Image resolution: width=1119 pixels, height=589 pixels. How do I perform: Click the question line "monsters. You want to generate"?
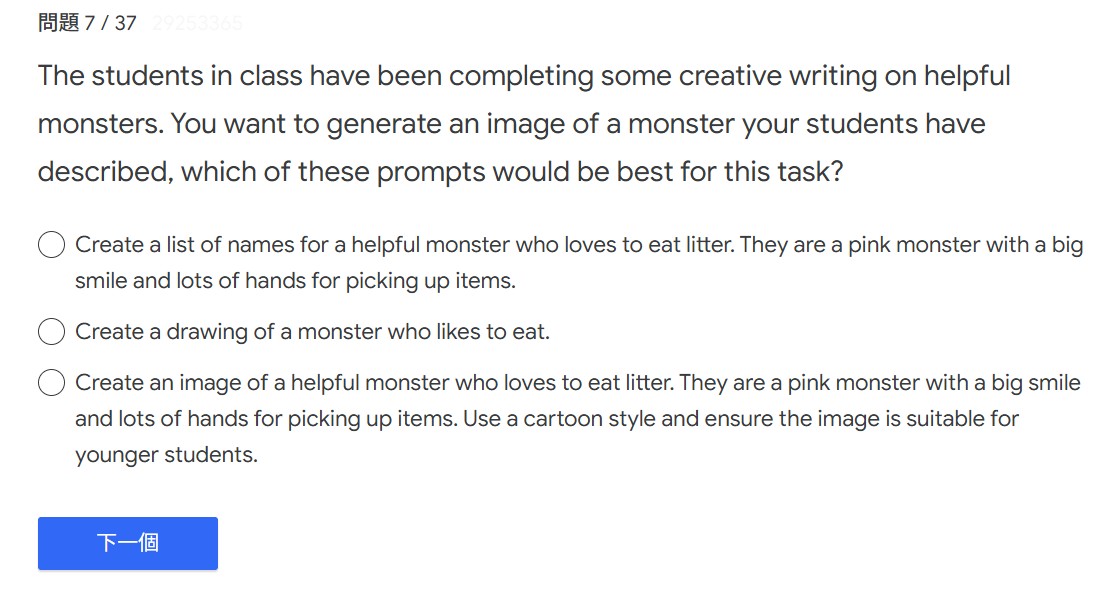pyautogui.click(x=511, y=124)
